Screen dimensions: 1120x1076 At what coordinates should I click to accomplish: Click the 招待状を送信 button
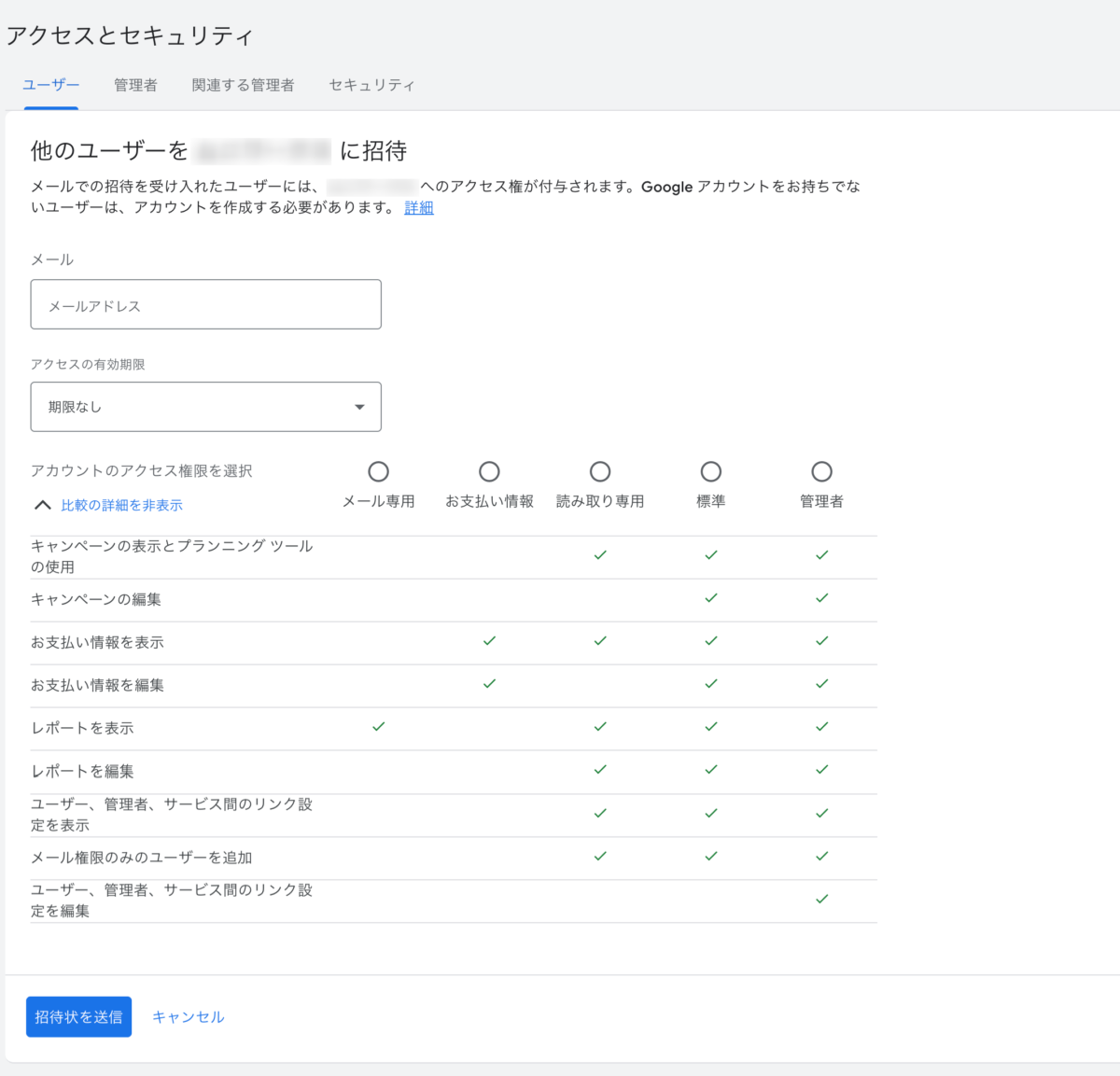click(78, 1017)
